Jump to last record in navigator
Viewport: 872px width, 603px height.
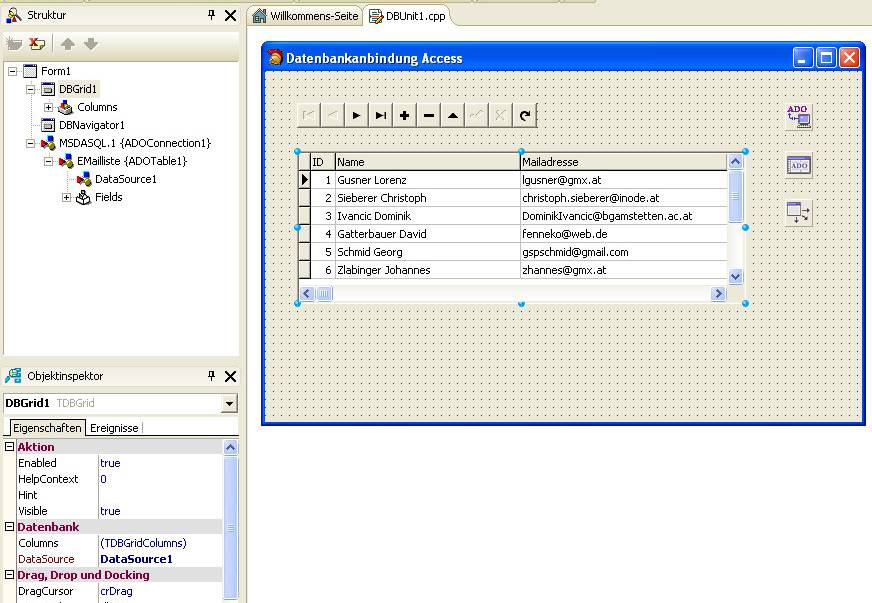(x=381, y=116)
